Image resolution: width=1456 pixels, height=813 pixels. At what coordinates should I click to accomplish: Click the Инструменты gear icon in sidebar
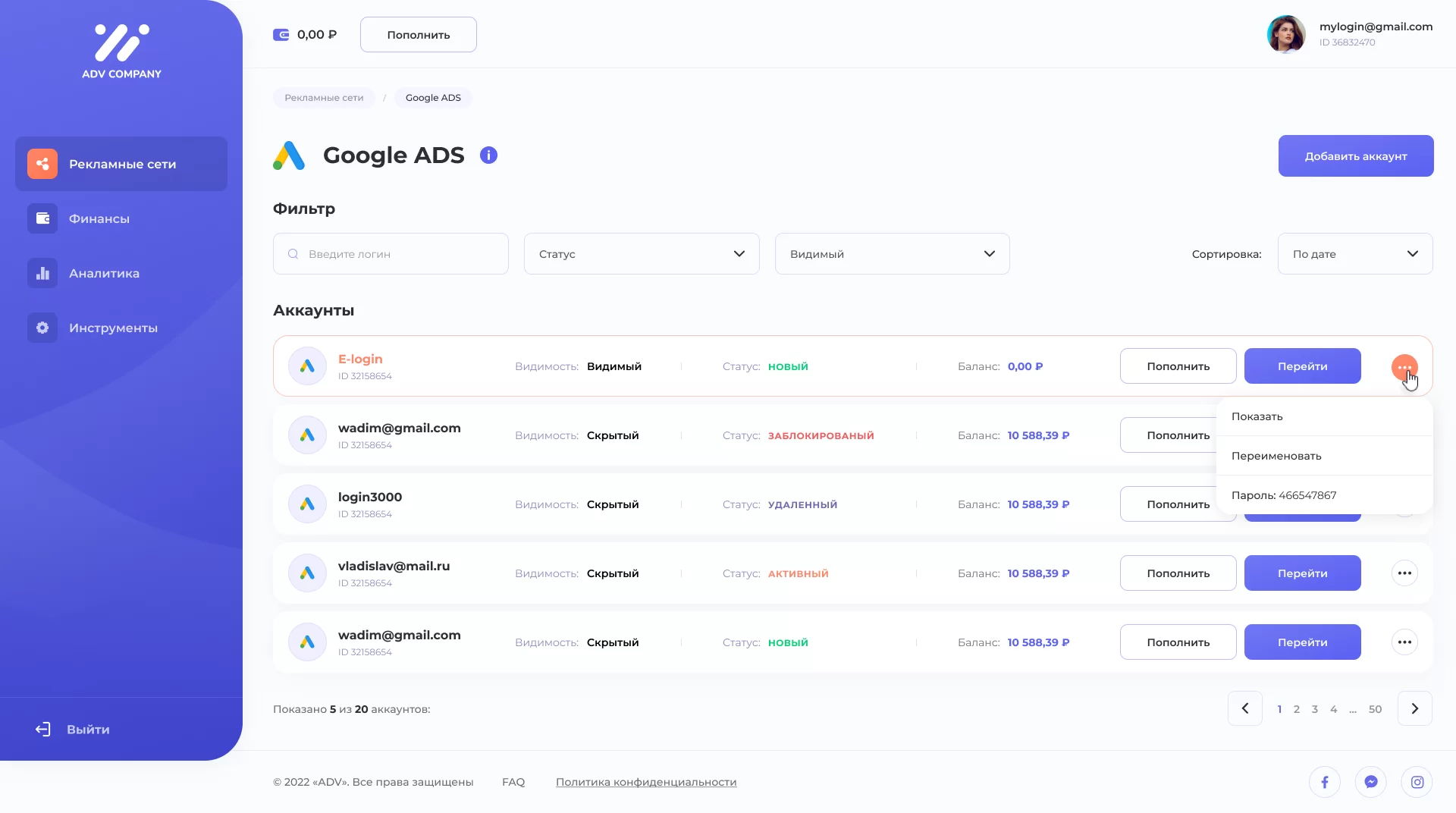(42, 328)
